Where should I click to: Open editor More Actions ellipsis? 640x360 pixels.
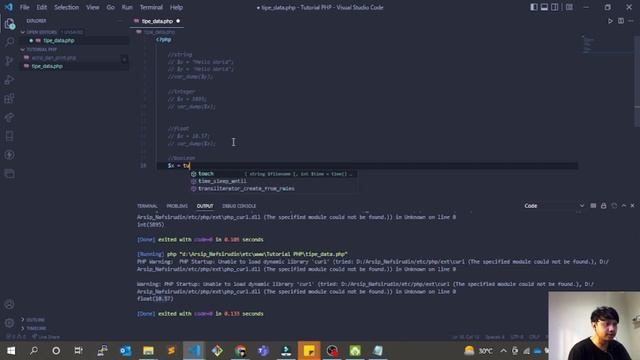point(631,21)
